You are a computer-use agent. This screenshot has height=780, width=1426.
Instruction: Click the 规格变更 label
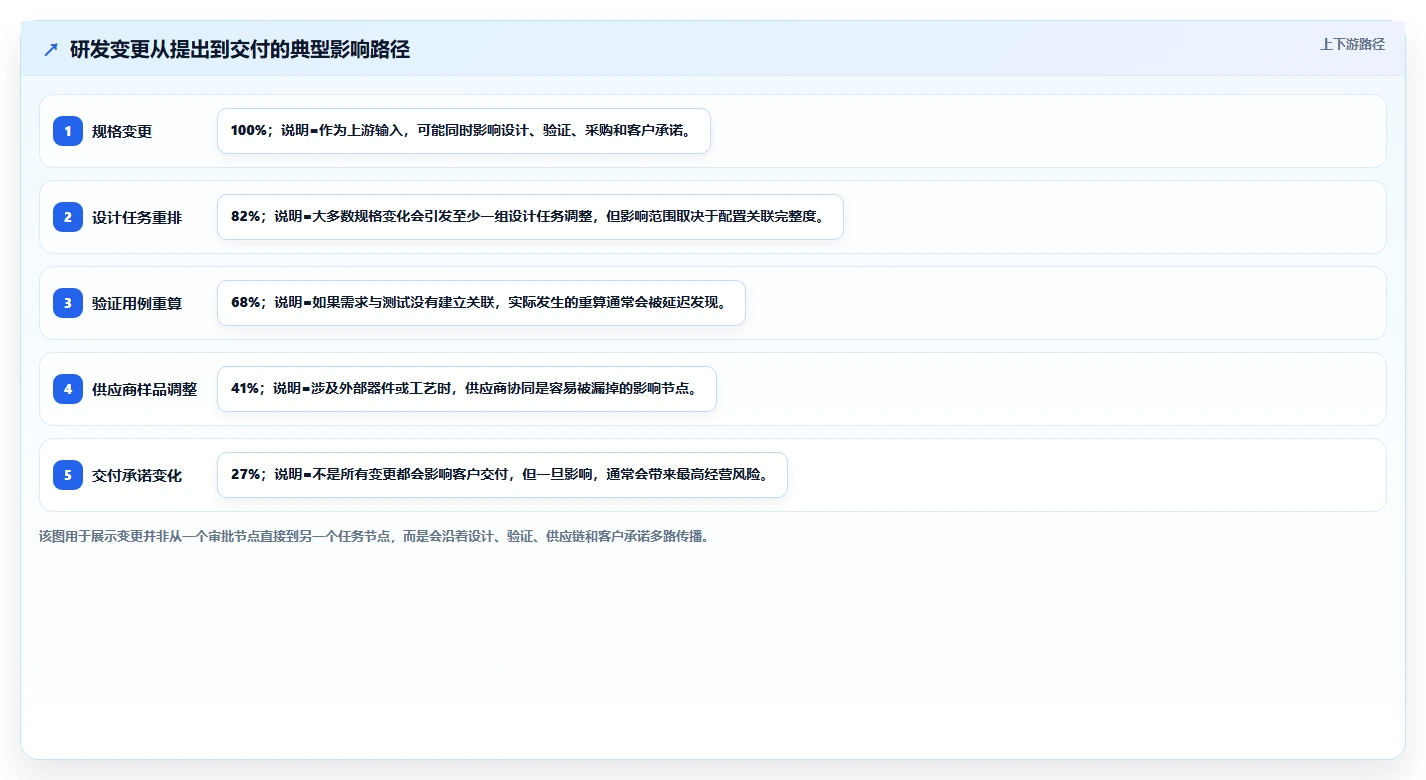(122, 131)
